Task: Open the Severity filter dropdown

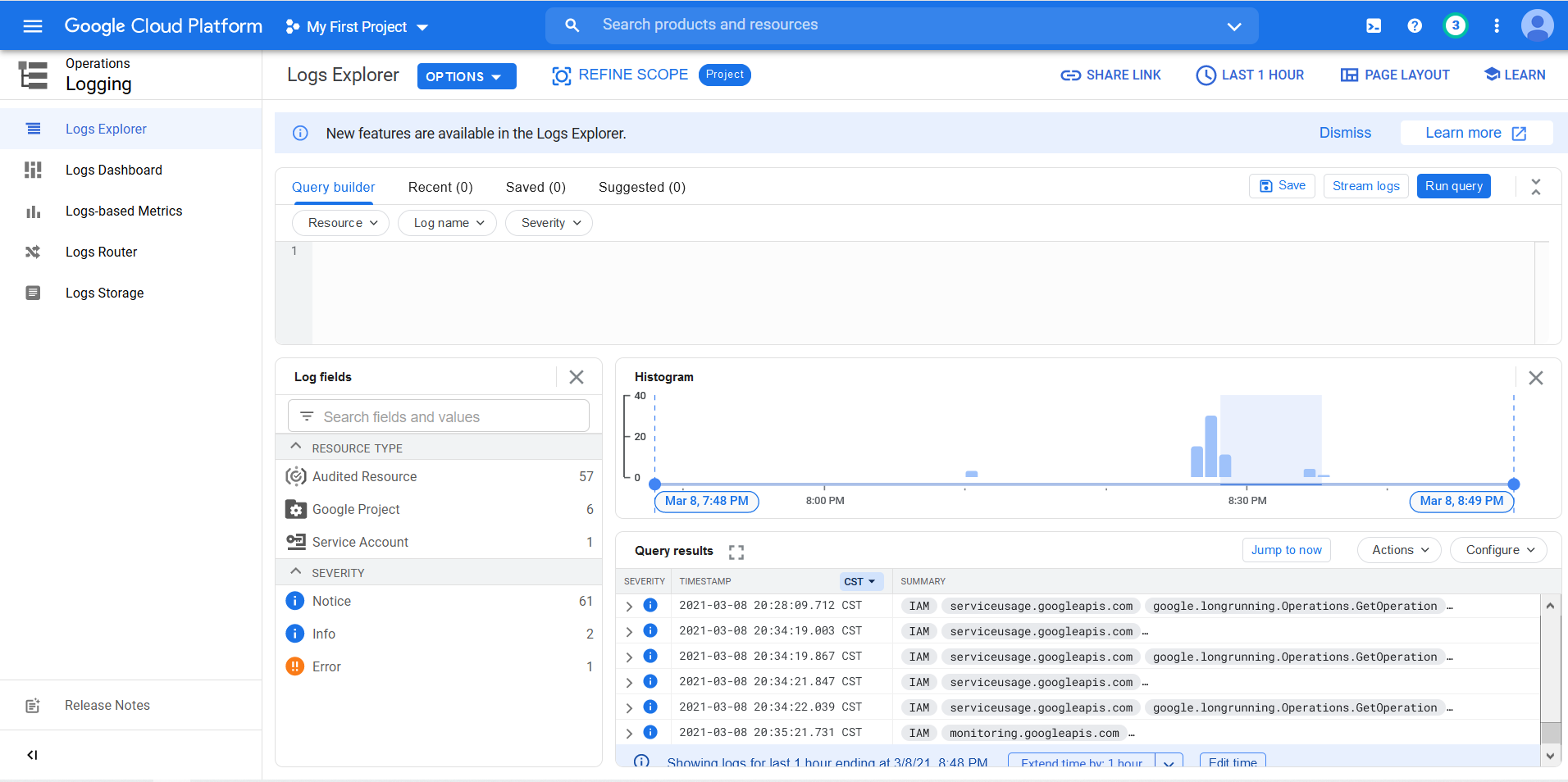Action: (x=549, y=223)
